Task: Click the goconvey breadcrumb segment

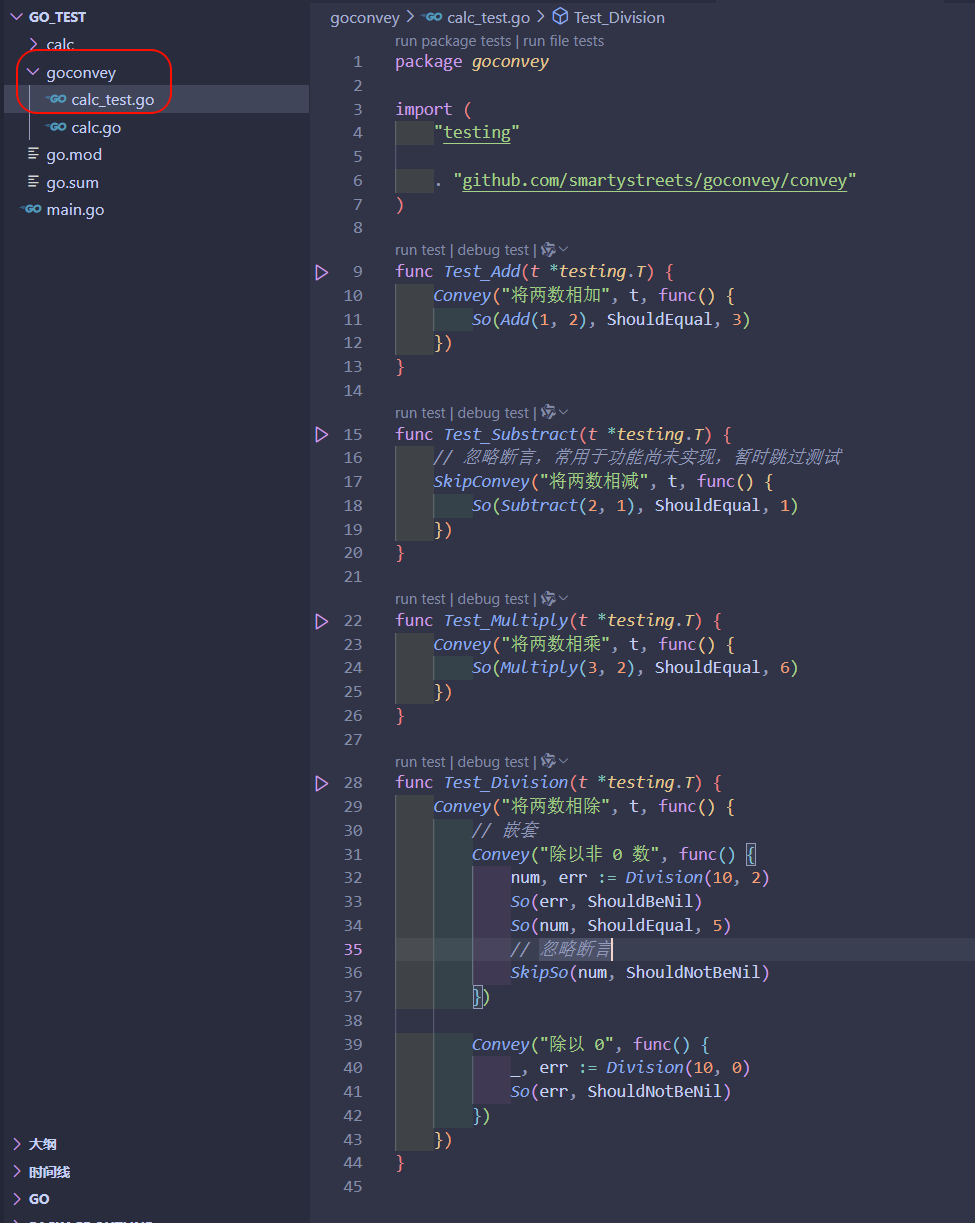Action: [365, 17]
